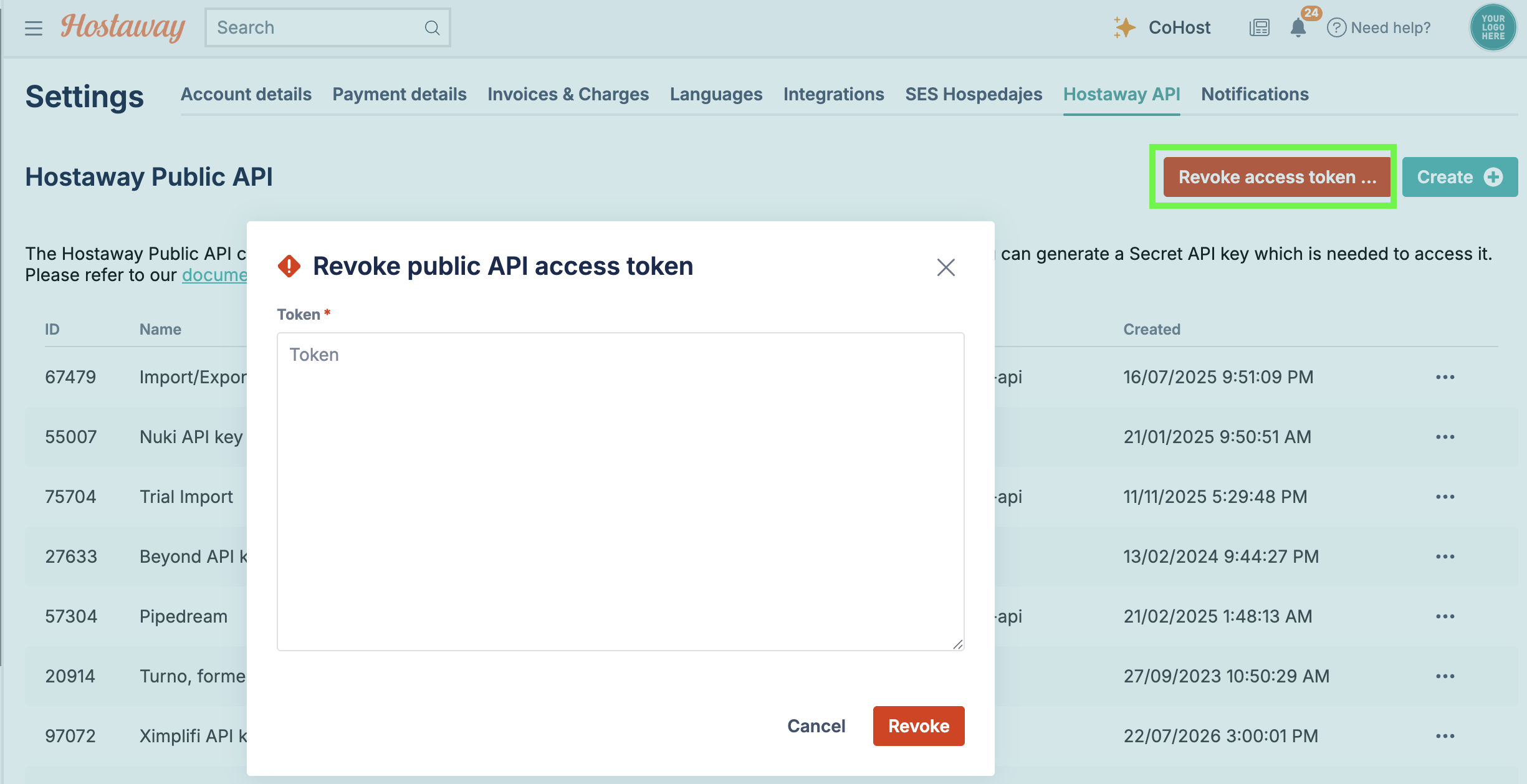
Task: Go to the Integrations tab
Action: click(x=834, y=94)
